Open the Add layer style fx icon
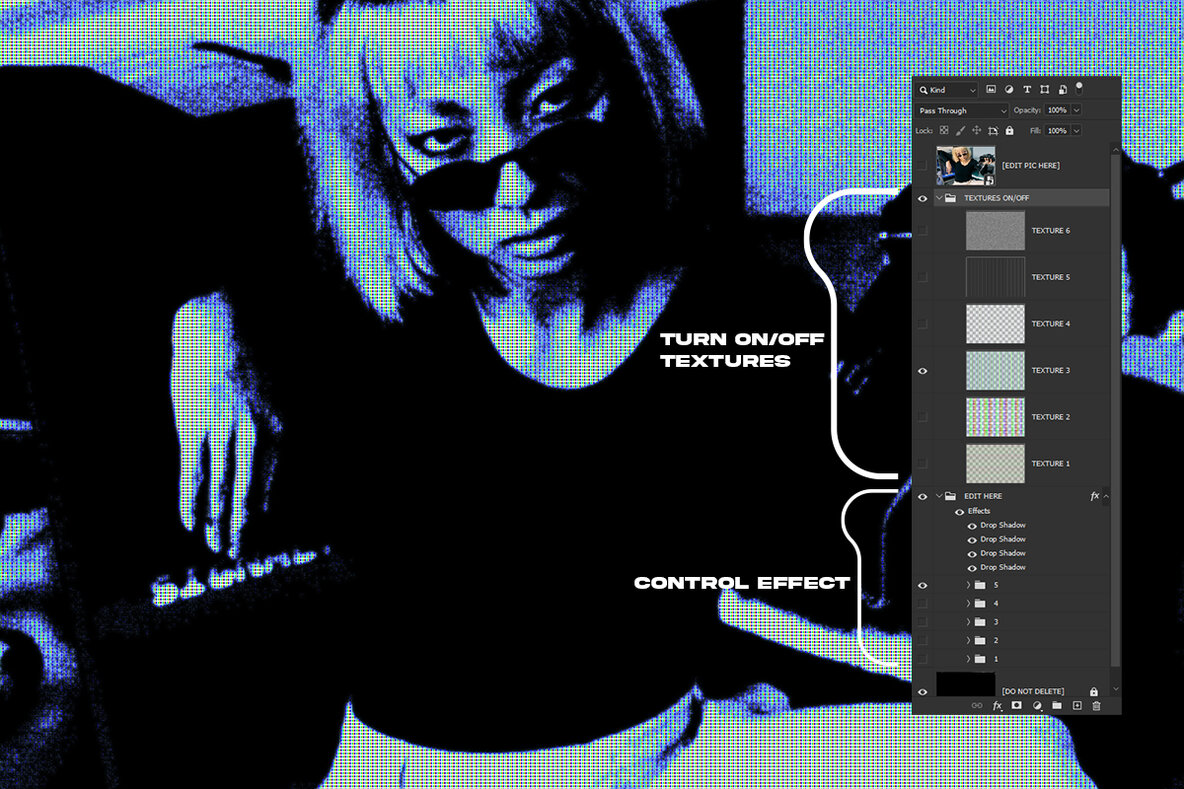This screenshot has width=1184, height=789. coord(997,705)
